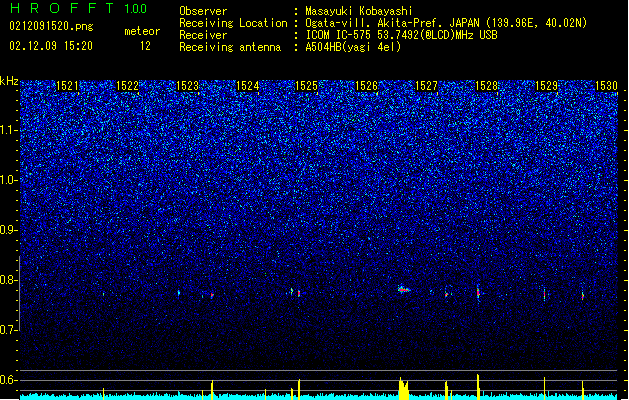Select the meteor count value 12
This screenshot has height=400, width=629.
point(145,46)
